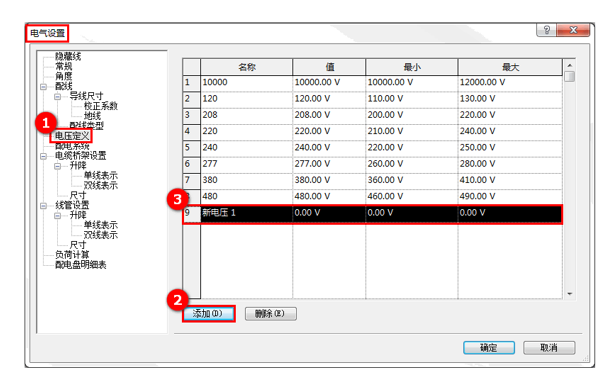Viewport: 606px width, 387px height.
Task: Select the 新电压 1 name cell
Action: pos(247,213)
